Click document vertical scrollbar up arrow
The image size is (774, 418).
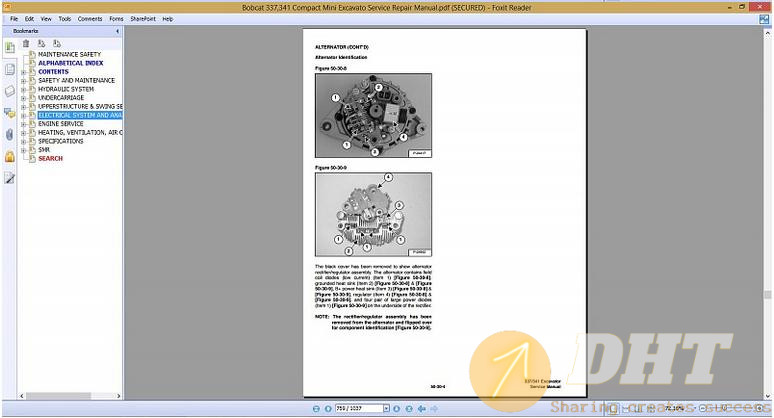768,34
